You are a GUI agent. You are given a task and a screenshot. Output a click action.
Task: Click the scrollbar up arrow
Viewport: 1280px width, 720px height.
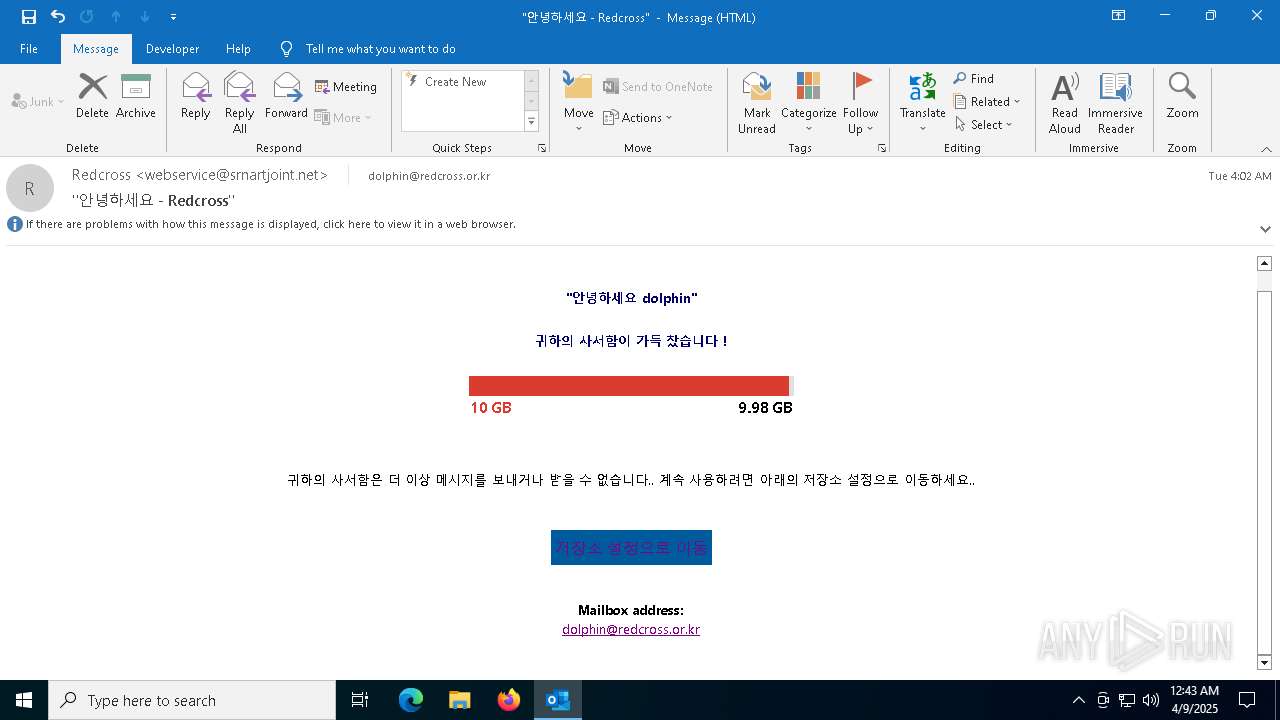(x=1264, y=263)
